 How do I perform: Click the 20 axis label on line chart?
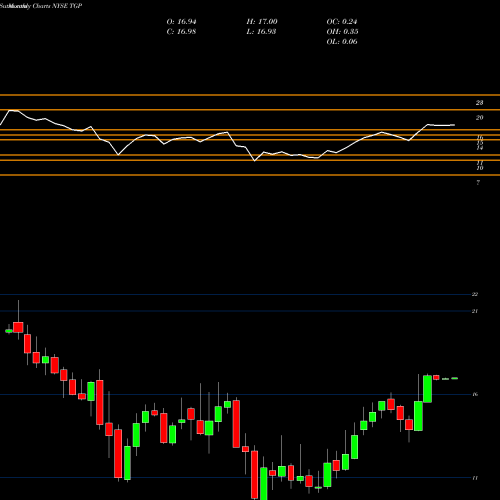click(479, 118)
